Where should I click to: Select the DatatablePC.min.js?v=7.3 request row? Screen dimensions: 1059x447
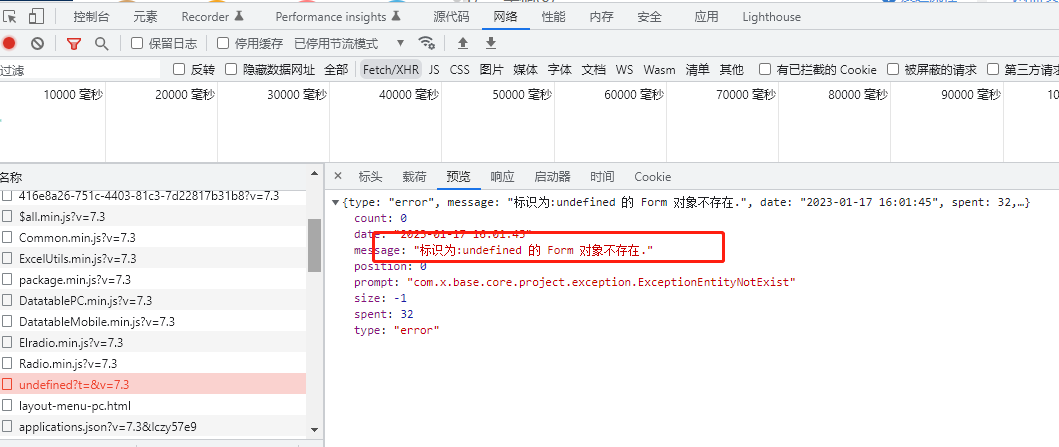click(153, 300)
